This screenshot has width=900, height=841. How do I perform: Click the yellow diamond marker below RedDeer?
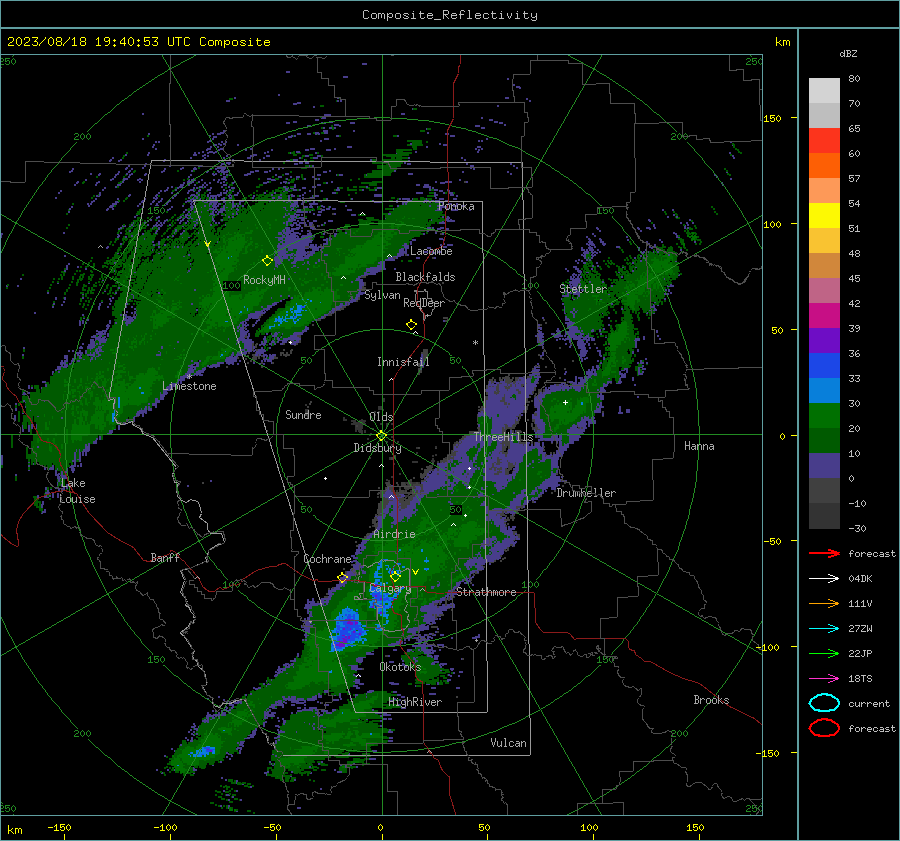(x=411, y=325)
